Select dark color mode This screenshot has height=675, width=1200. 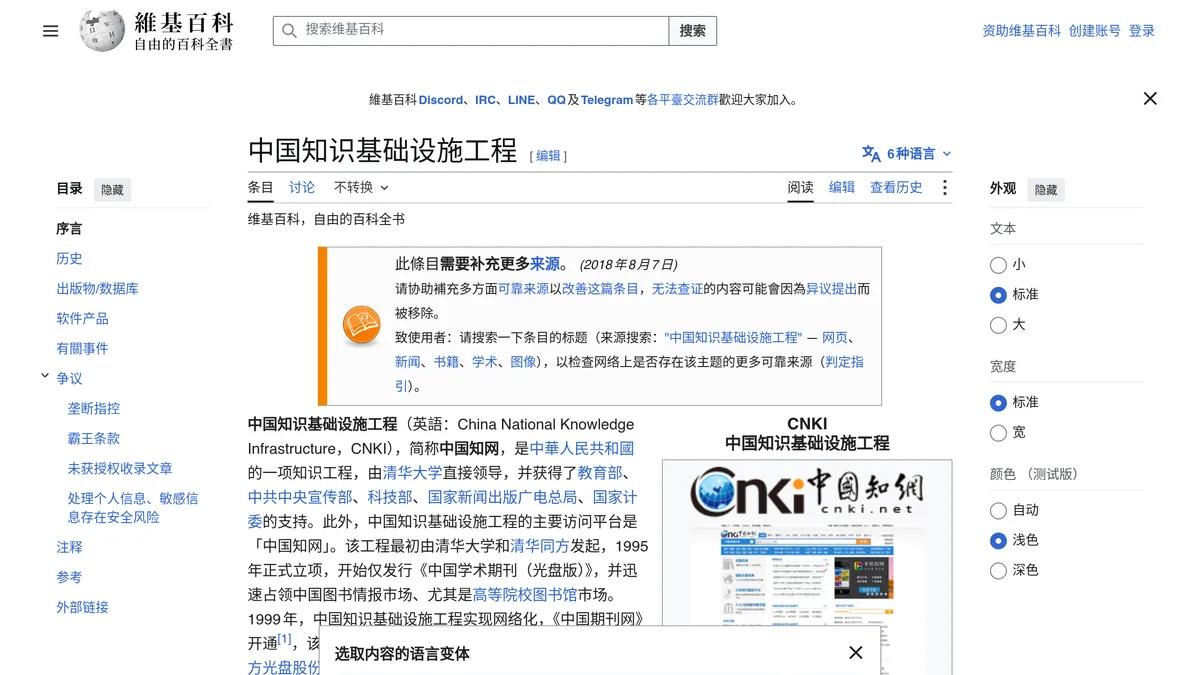pos(998,570)
